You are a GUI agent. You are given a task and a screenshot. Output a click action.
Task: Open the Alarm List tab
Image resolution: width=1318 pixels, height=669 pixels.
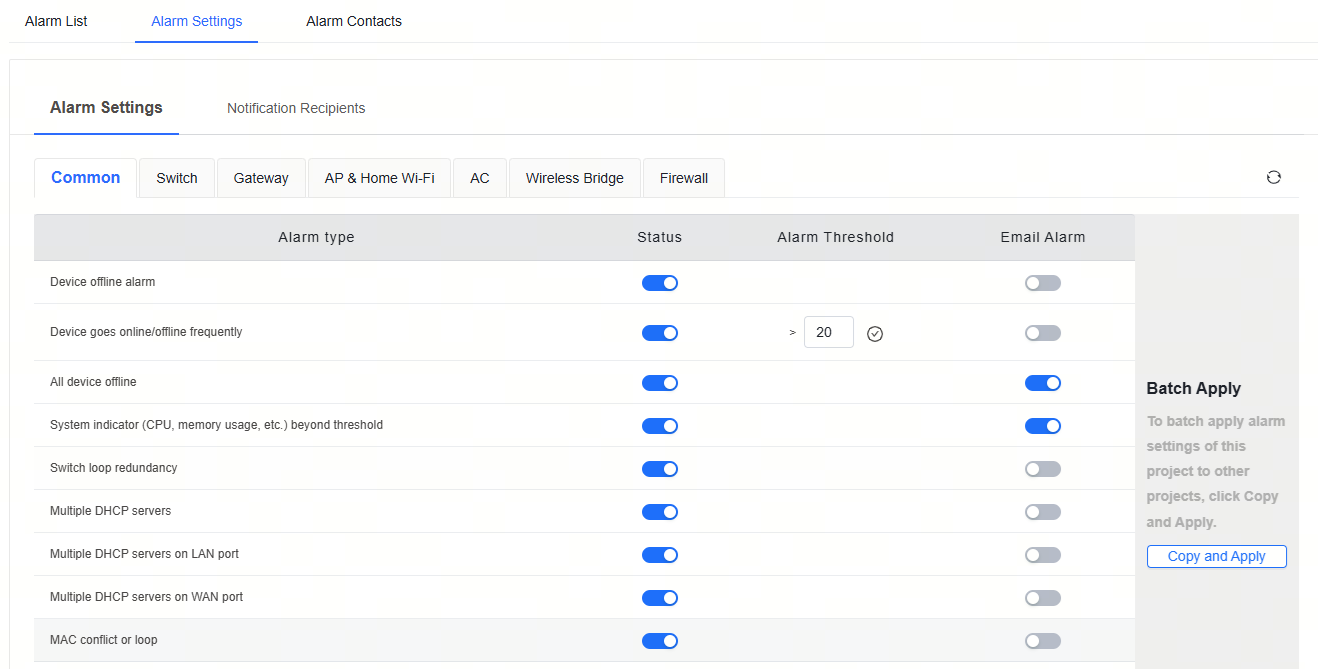coord(56,21)
